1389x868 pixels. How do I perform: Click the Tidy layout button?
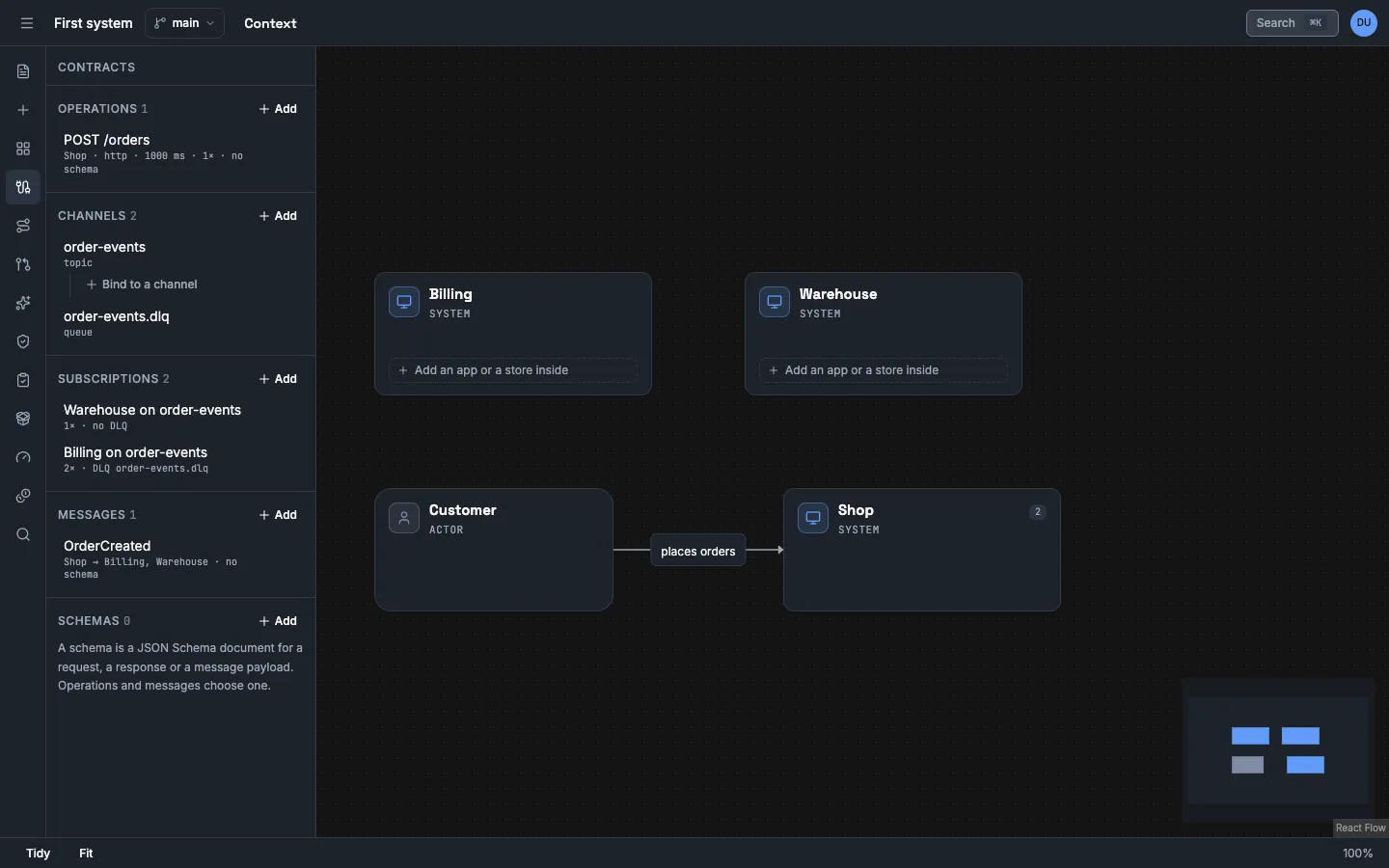click(39, 854)
